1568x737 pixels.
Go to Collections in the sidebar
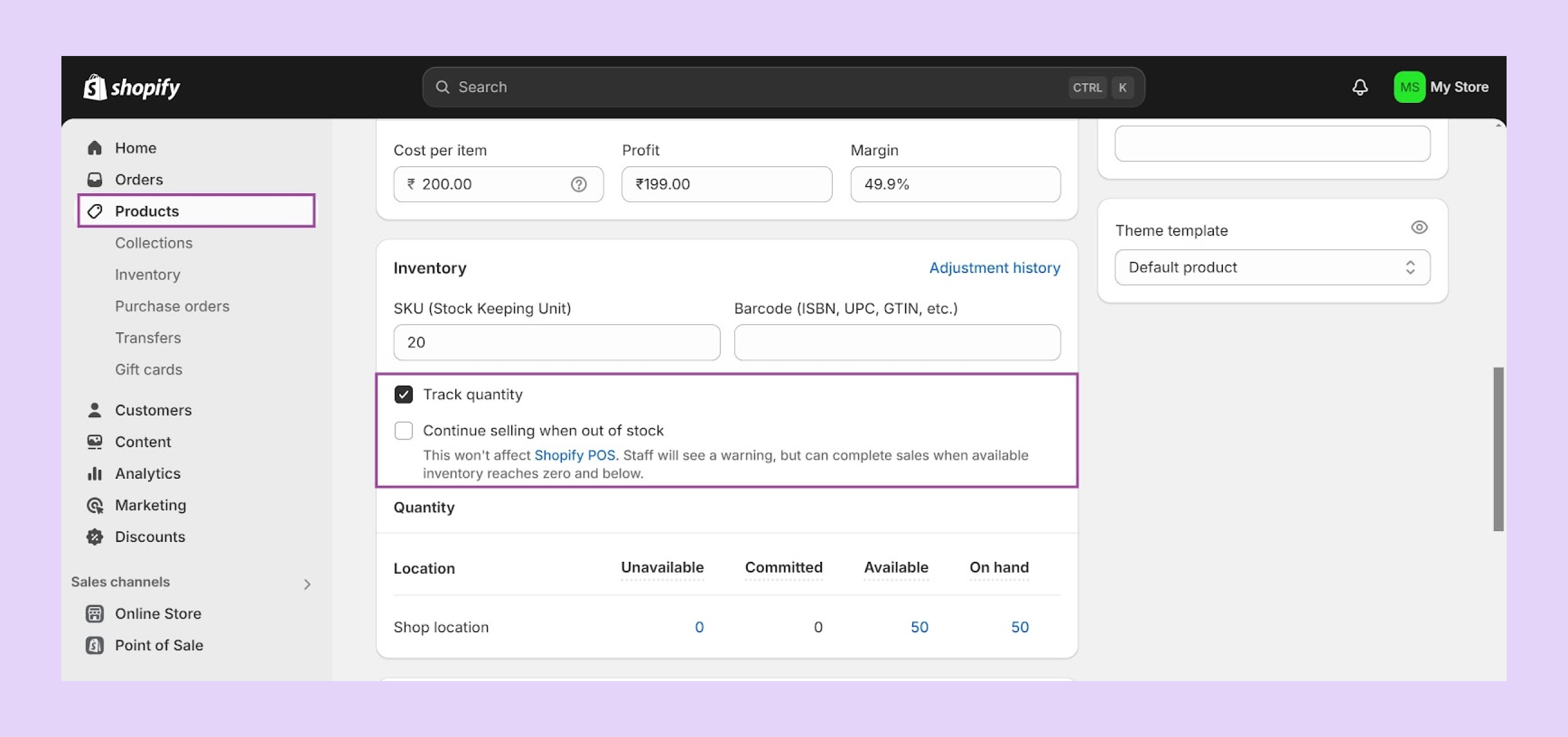[x=154, y=243]
